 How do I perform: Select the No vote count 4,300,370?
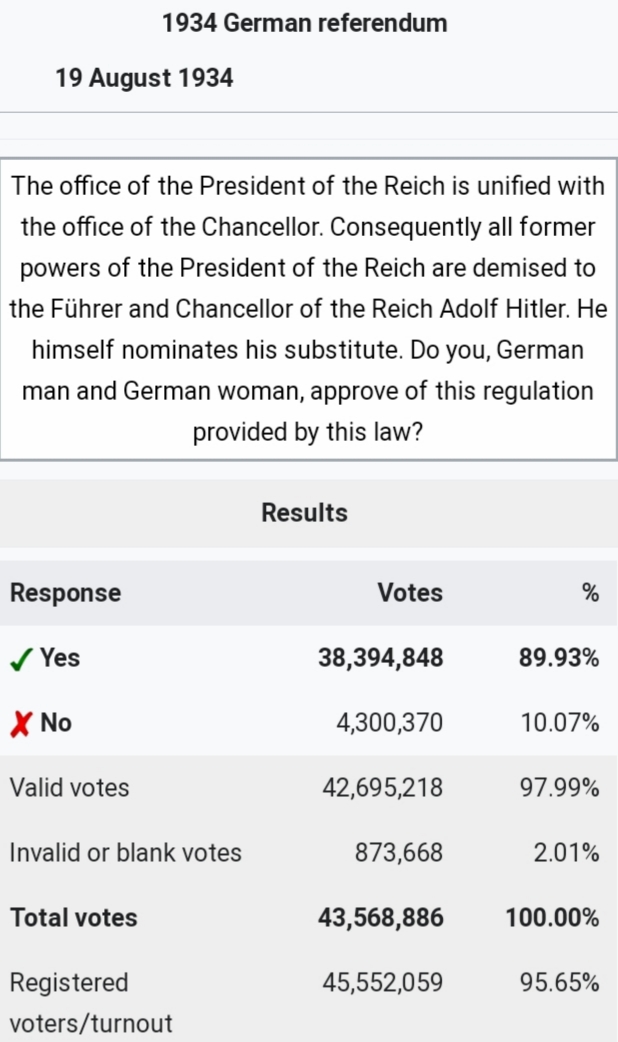[389, 723]
